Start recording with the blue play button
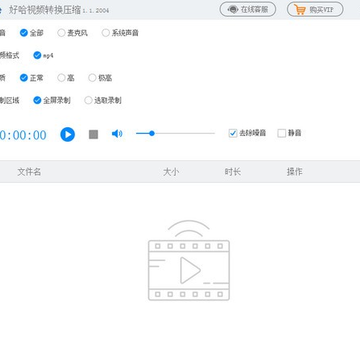This screenshot has height=360, width=360. click(x=68, y=134)
